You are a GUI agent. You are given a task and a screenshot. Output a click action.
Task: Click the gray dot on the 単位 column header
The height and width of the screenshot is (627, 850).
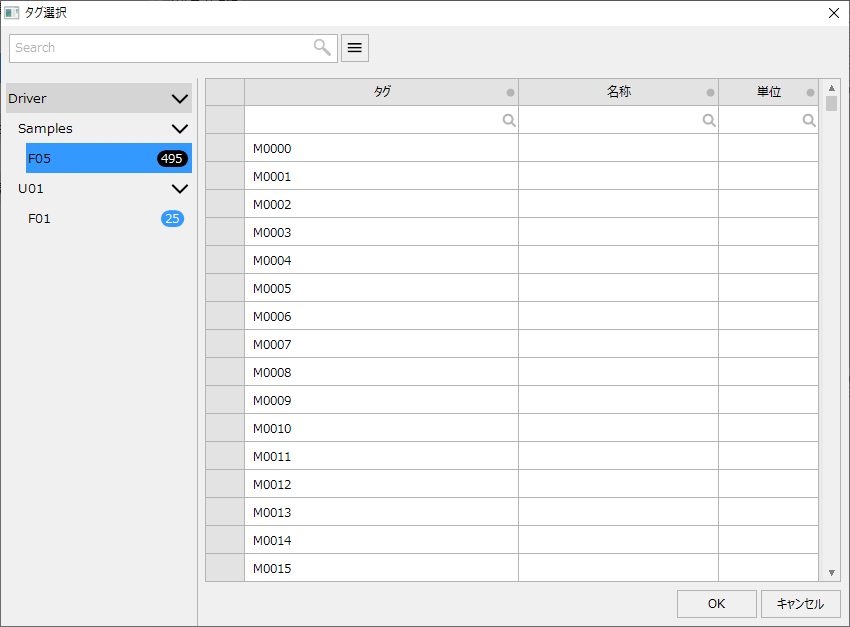tap(810, 91)
